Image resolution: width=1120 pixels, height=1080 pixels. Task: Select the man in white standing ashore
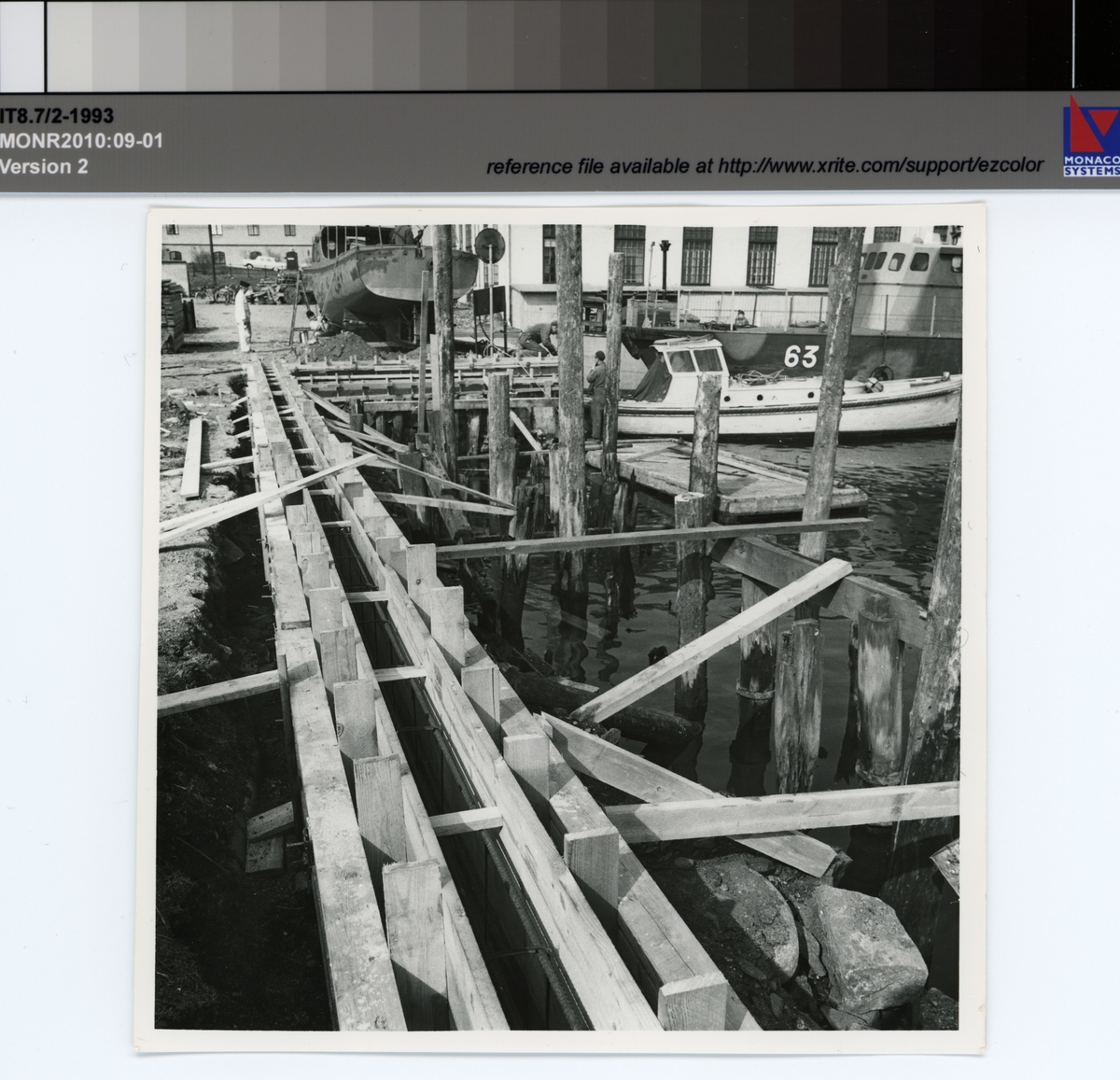pos(243,317)
